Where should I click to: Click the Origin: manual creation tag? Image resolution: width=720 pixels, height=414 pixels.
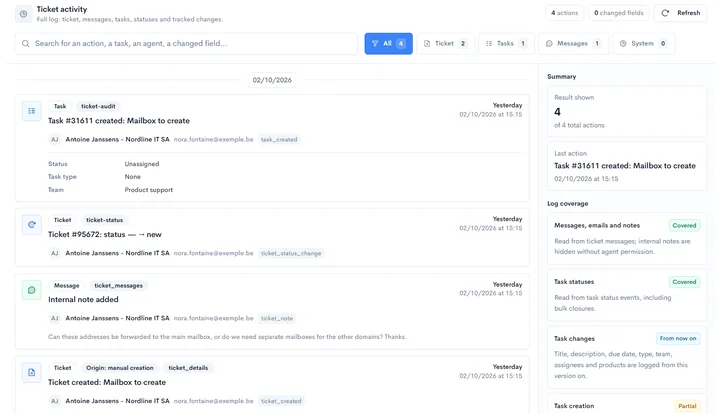[120, 368]
